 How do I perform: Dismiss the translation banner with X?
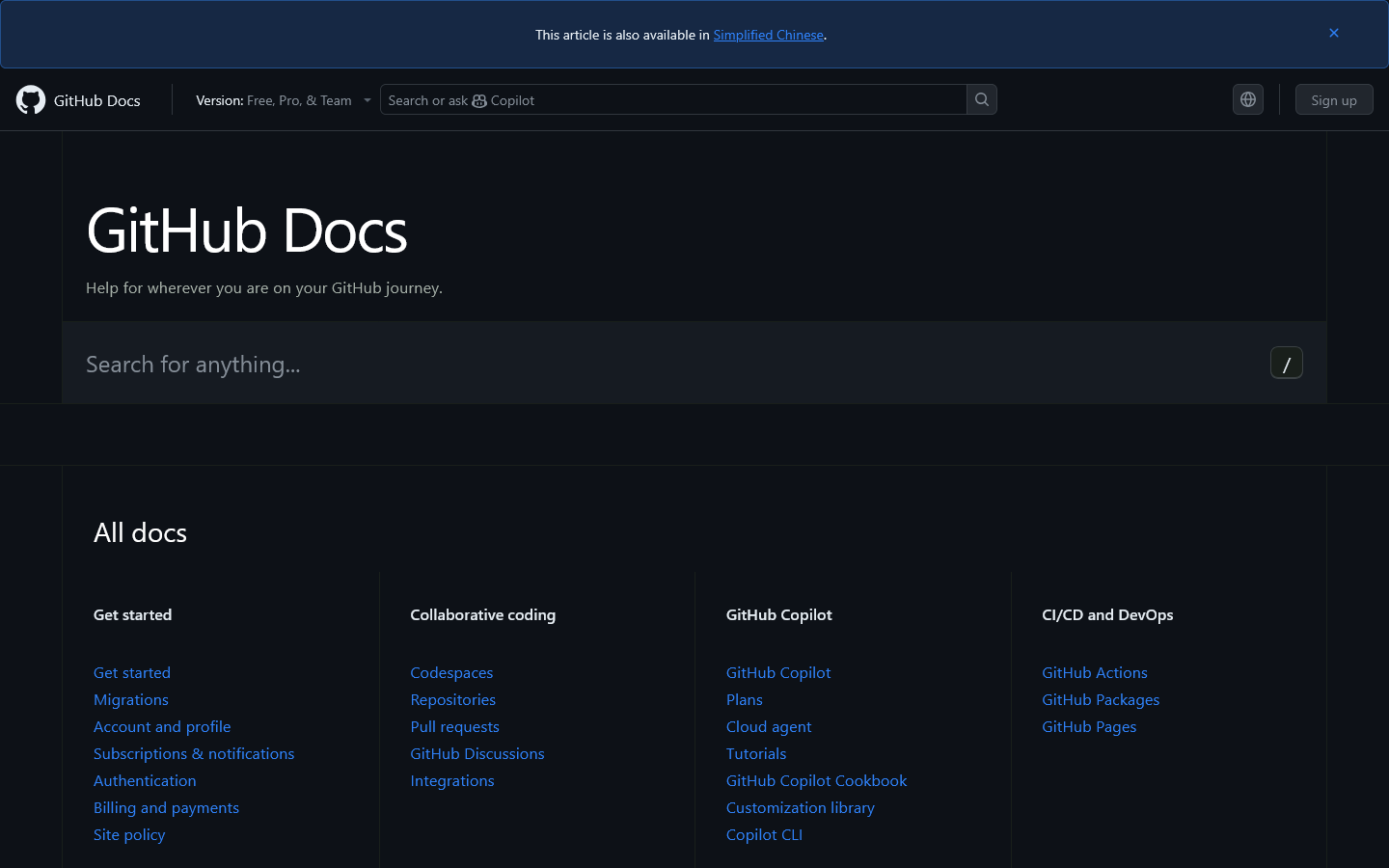coord(1334,33)
